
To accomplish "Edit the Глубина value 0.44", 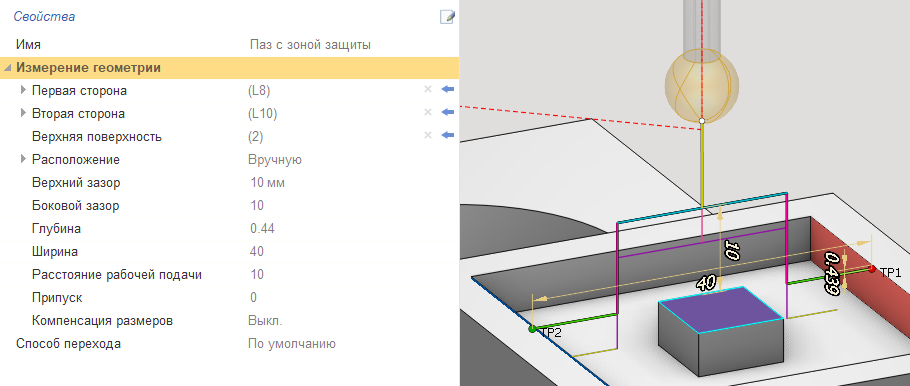I will (262, 229).
